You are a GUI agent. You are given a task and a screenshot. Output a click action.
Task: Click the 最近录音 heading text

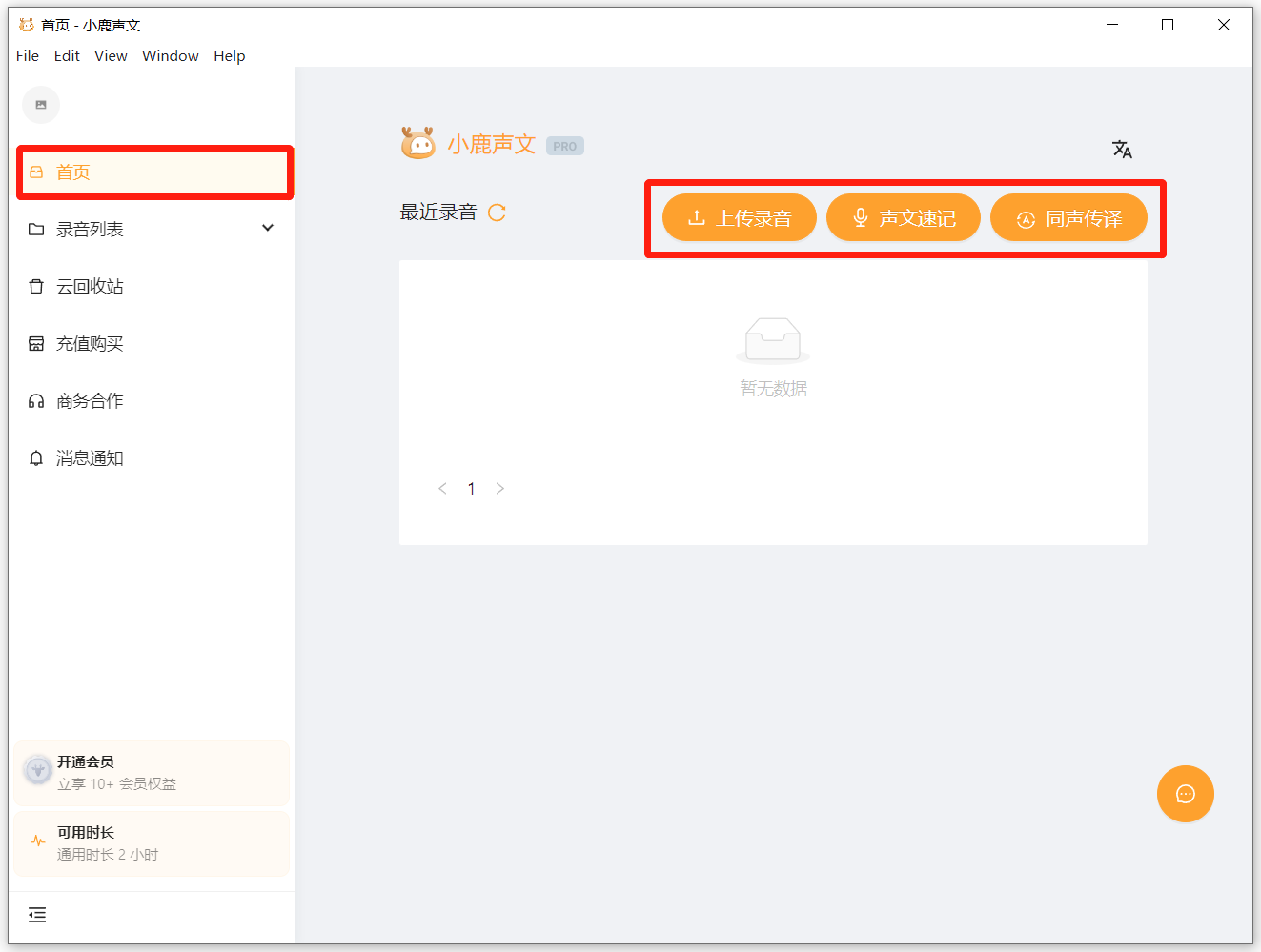(438, 213)
